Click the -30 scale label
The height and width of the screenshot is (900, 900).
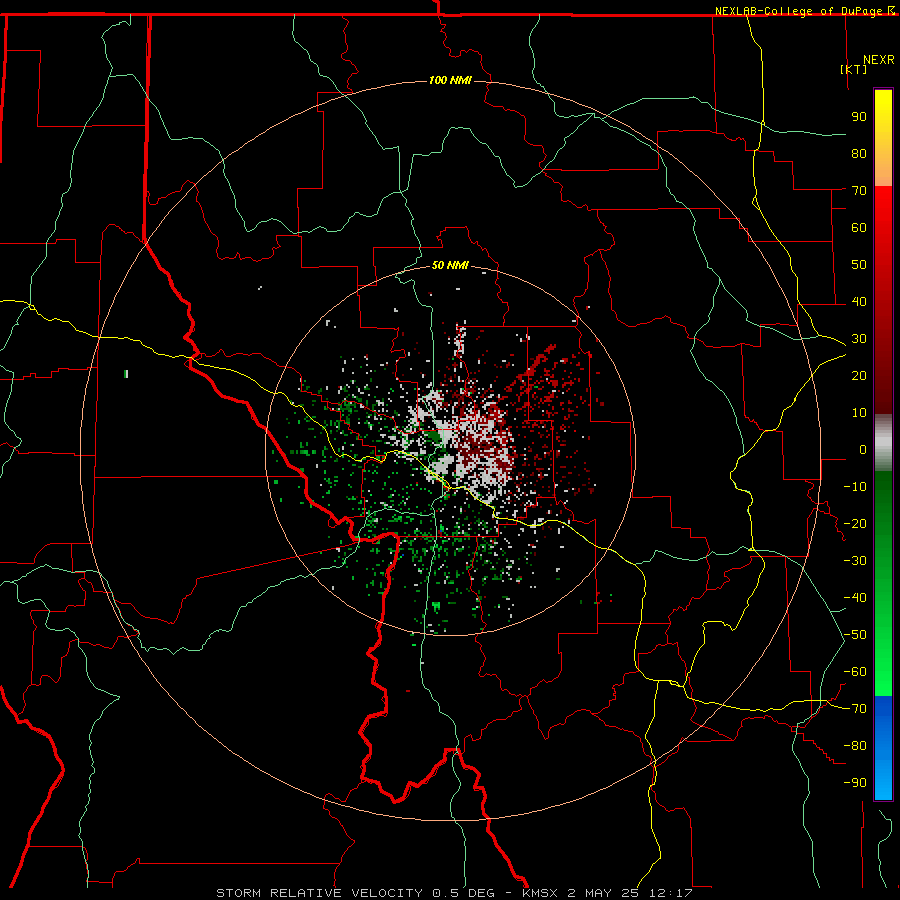855,561
